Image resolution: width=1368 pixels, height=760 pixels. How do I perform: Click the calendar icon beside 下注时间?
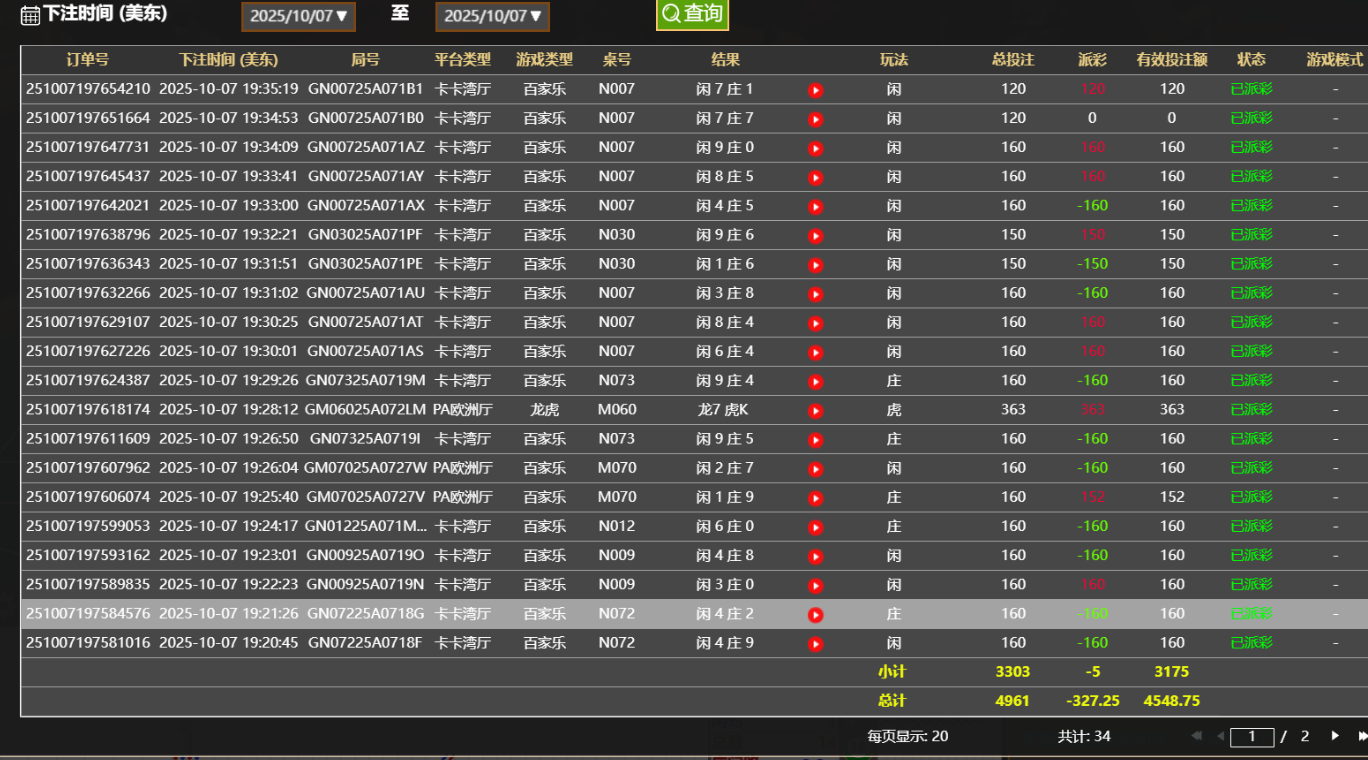[x=30, y=15]
